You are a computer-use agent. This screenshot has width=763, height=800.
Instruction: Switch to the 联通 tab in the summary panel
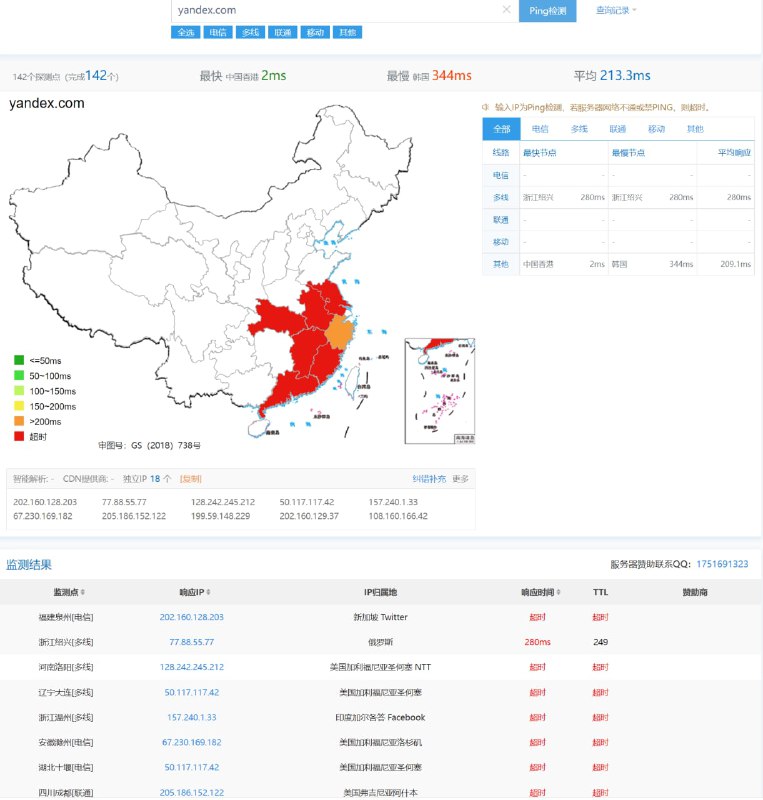(618, 129)
